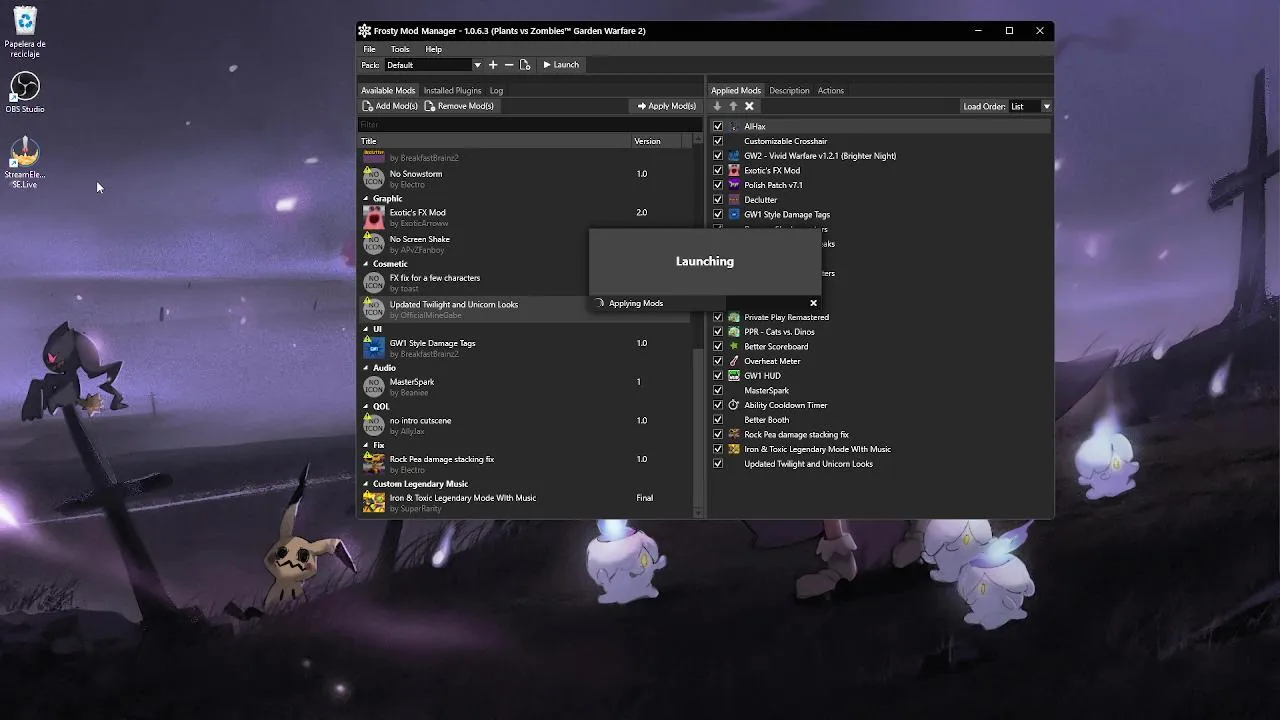Click the move mod down arrow
Screen dimensions: 1280x720
[x=717, y=106]
